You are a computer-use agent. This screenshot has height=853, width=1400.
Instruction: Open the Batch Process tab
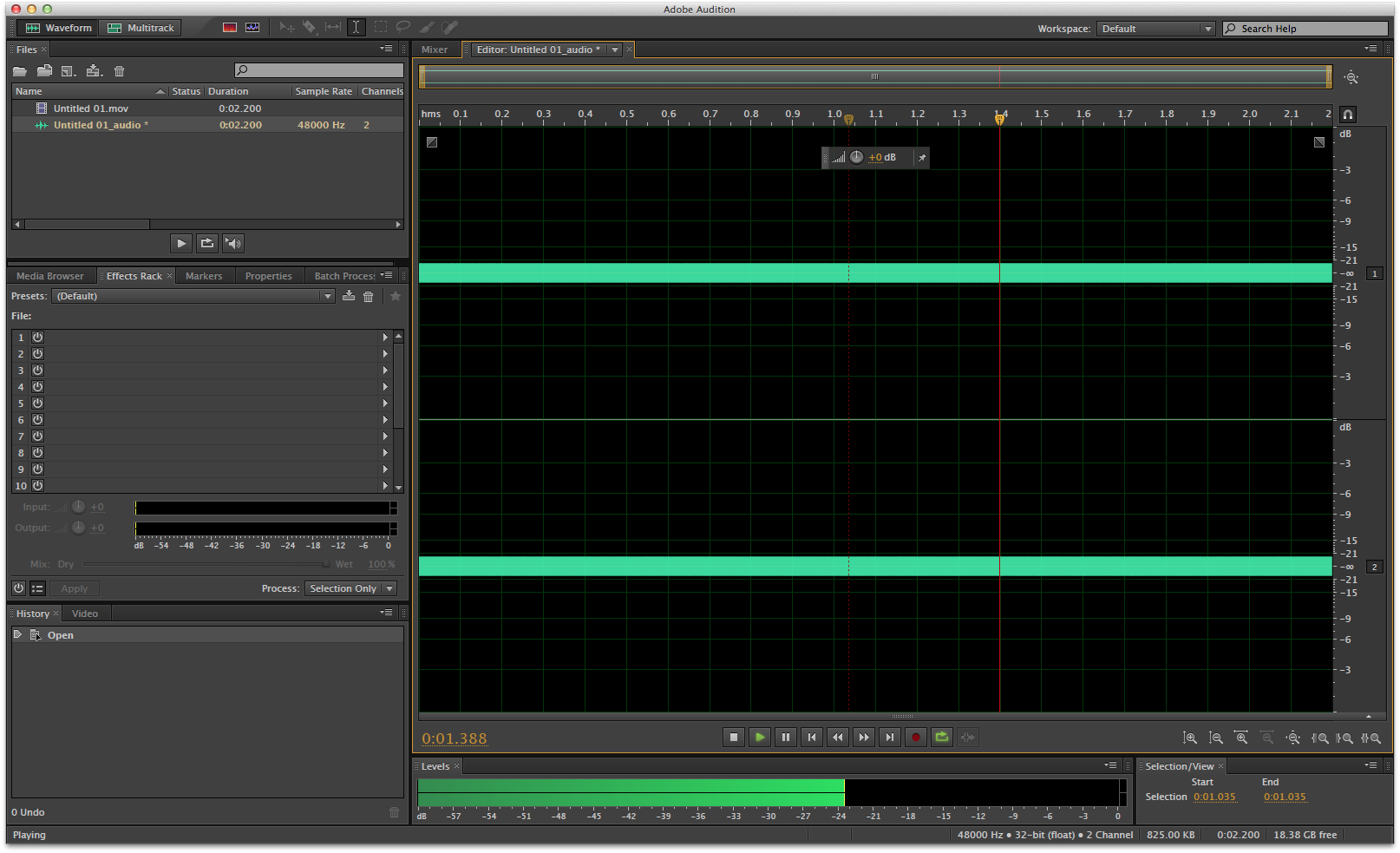click(x=344, y=276)
